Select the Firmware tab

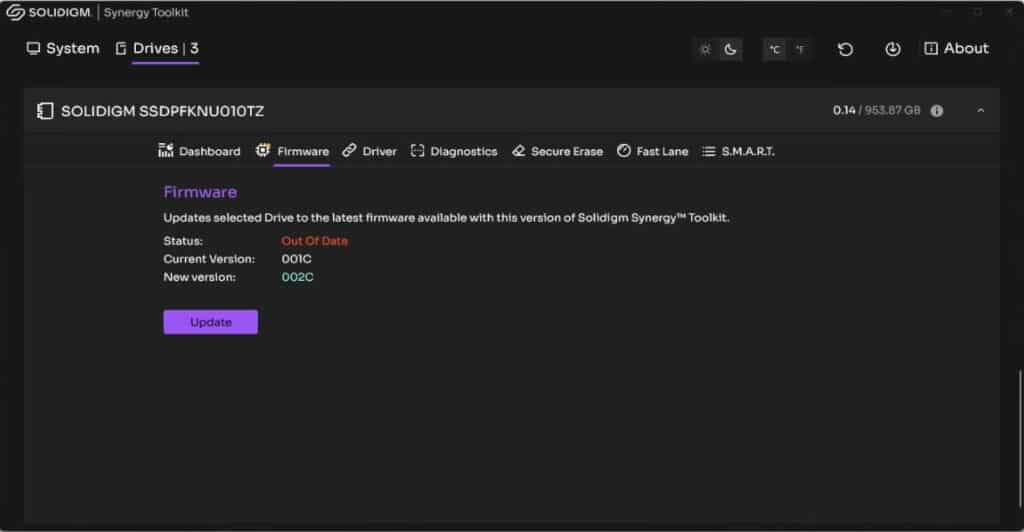[293, 151]
